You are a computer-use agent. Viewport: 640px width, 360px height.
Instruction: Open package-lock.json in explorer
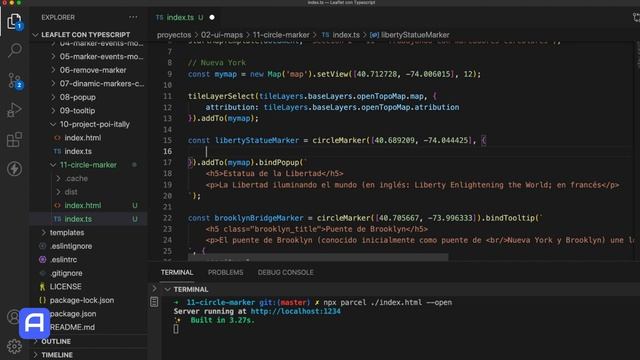82,300
